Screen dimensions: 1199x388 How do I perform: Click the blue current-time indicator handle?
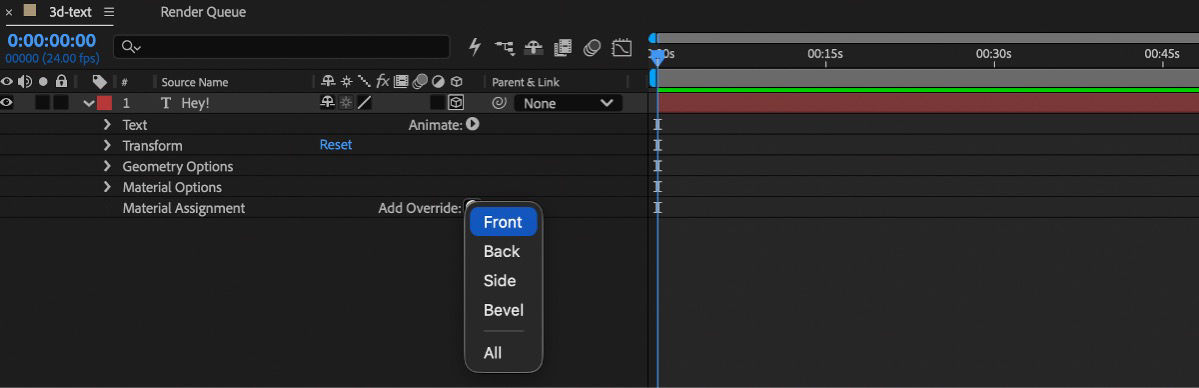pyautogui.click(x=657, y=57)
